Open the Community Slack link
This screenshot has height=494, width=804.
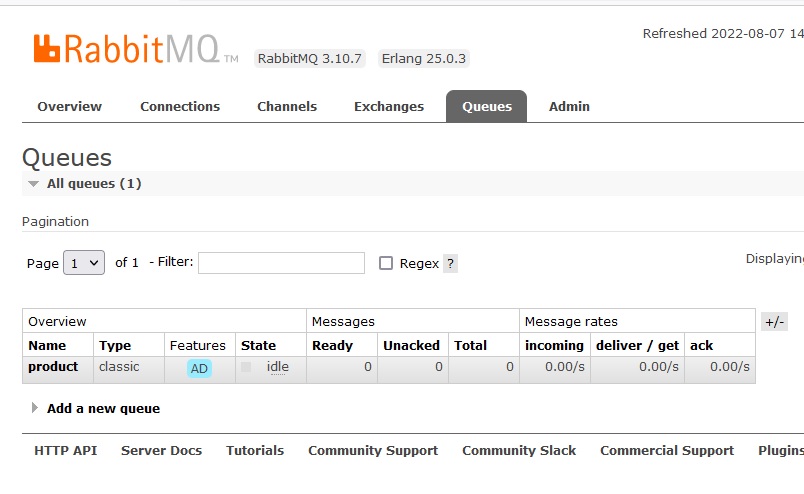tap(519, 450)
